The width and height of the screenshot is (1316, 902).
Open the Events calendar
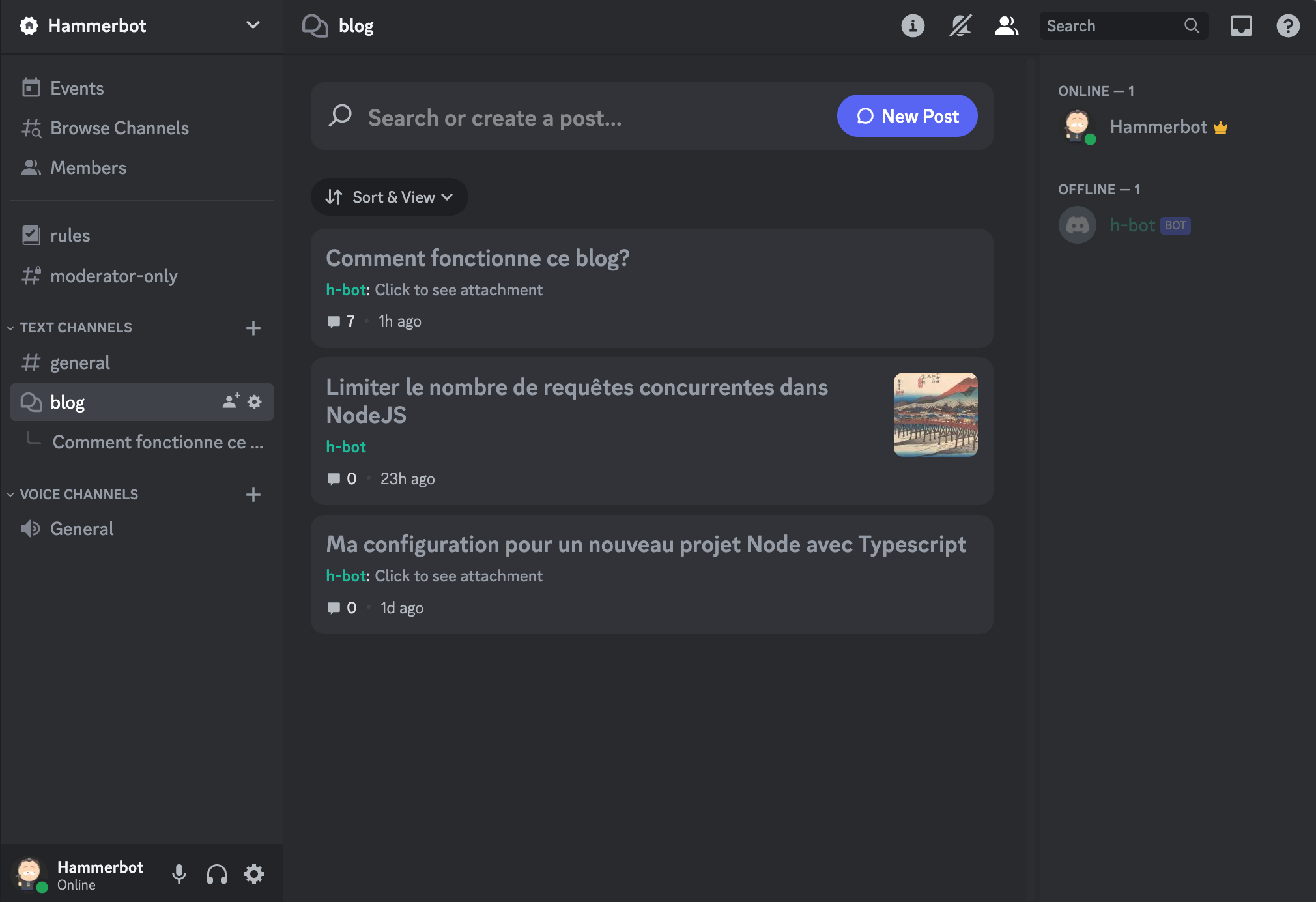[142, 88]
